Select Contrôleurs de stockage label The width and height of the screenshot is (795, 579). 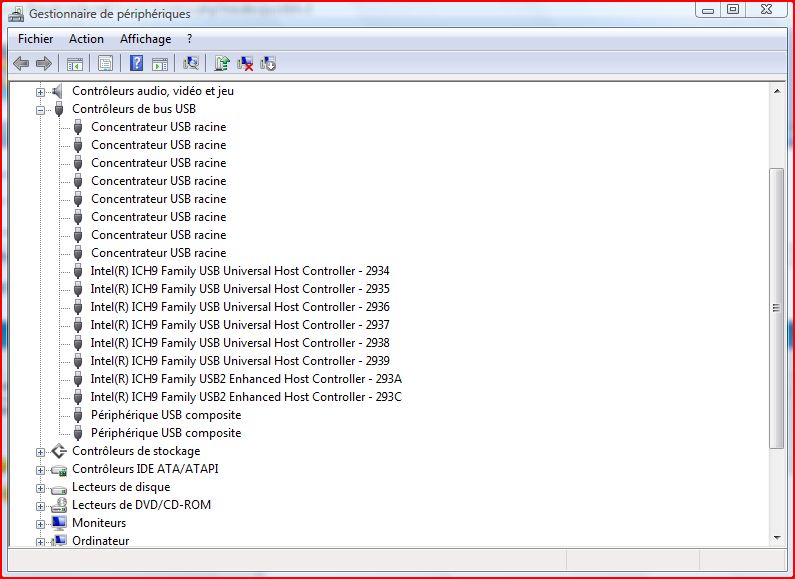136,451
